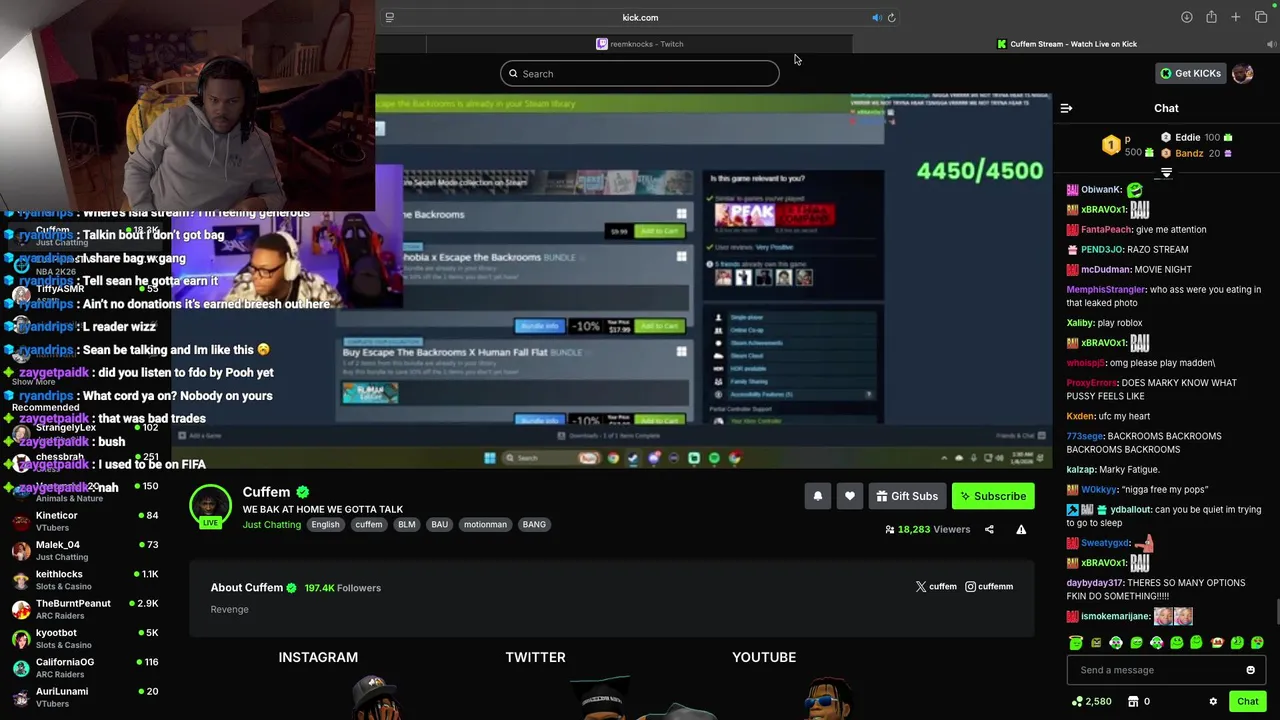This screenshot has width=1280, height=720.
Task: Select the cuffem tag
Action: tap(368, 525)
